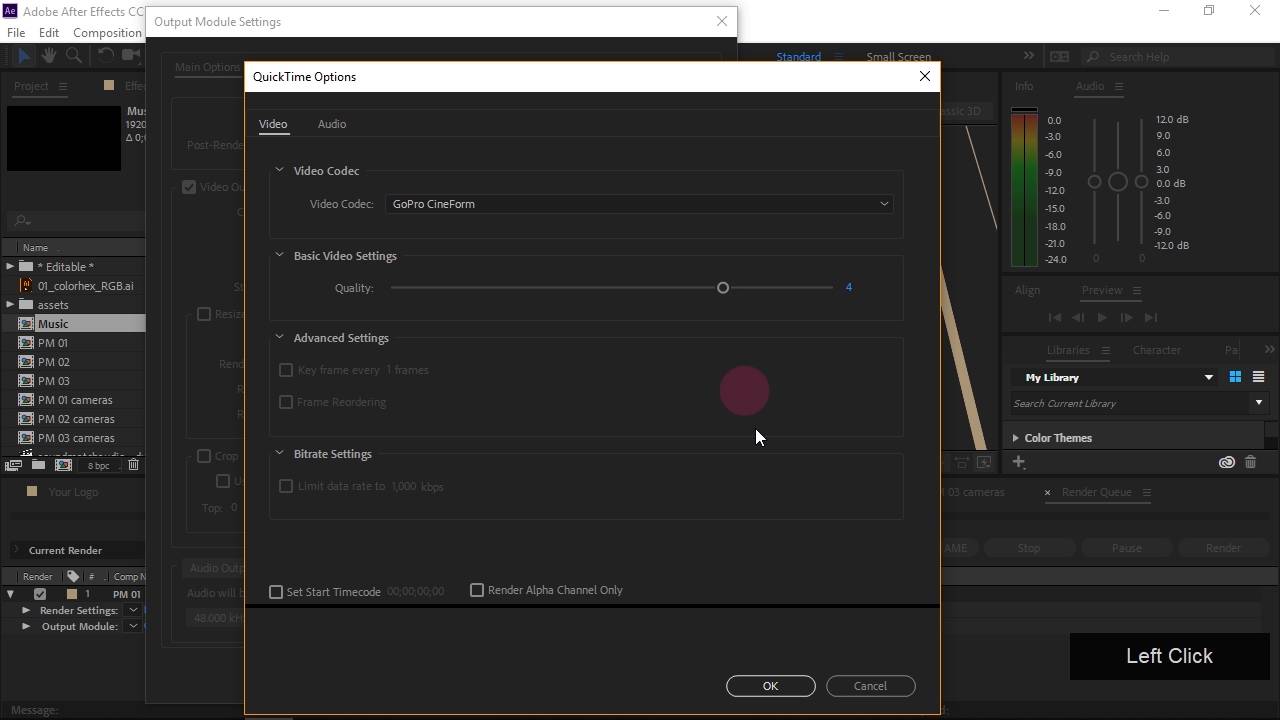Switch to the Audio tab in QuickTime Options
The height and width of the screenshot is (720, 1280).
(332, 124)
